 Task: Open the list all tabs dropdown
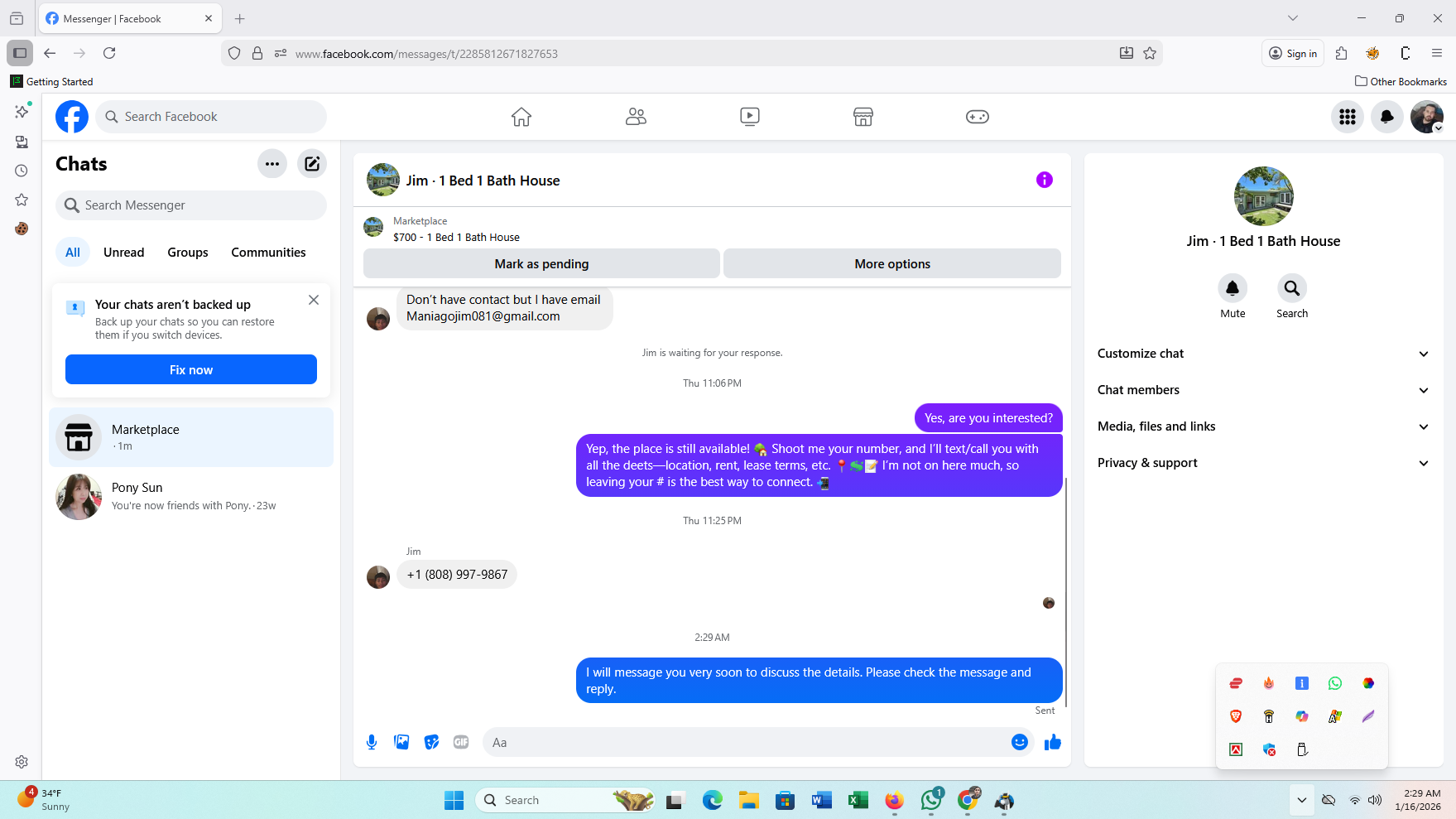point(1293,18)
